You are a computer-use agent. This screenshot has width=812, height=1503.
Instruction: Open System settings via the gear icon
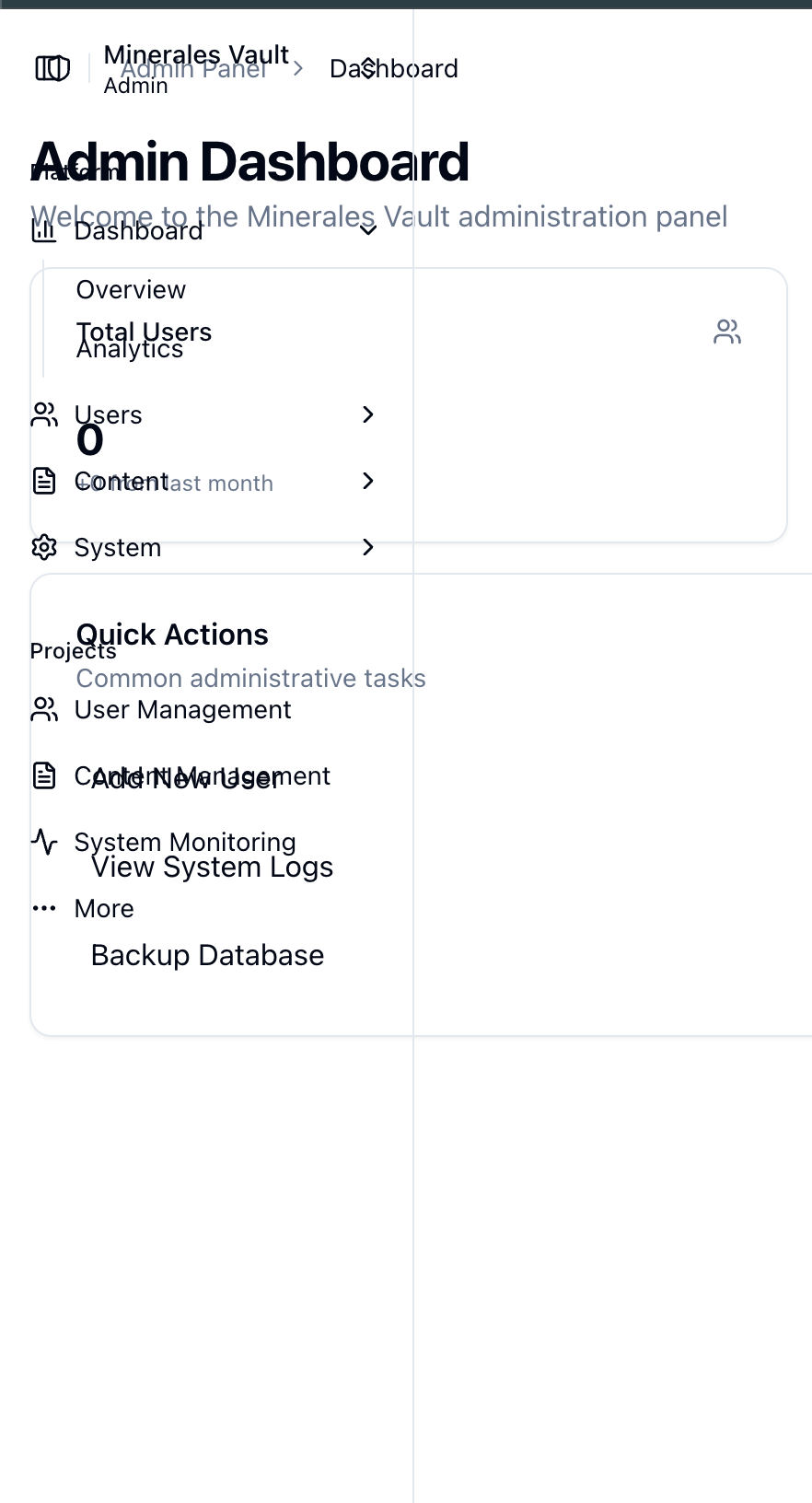[x=43, y=547]
